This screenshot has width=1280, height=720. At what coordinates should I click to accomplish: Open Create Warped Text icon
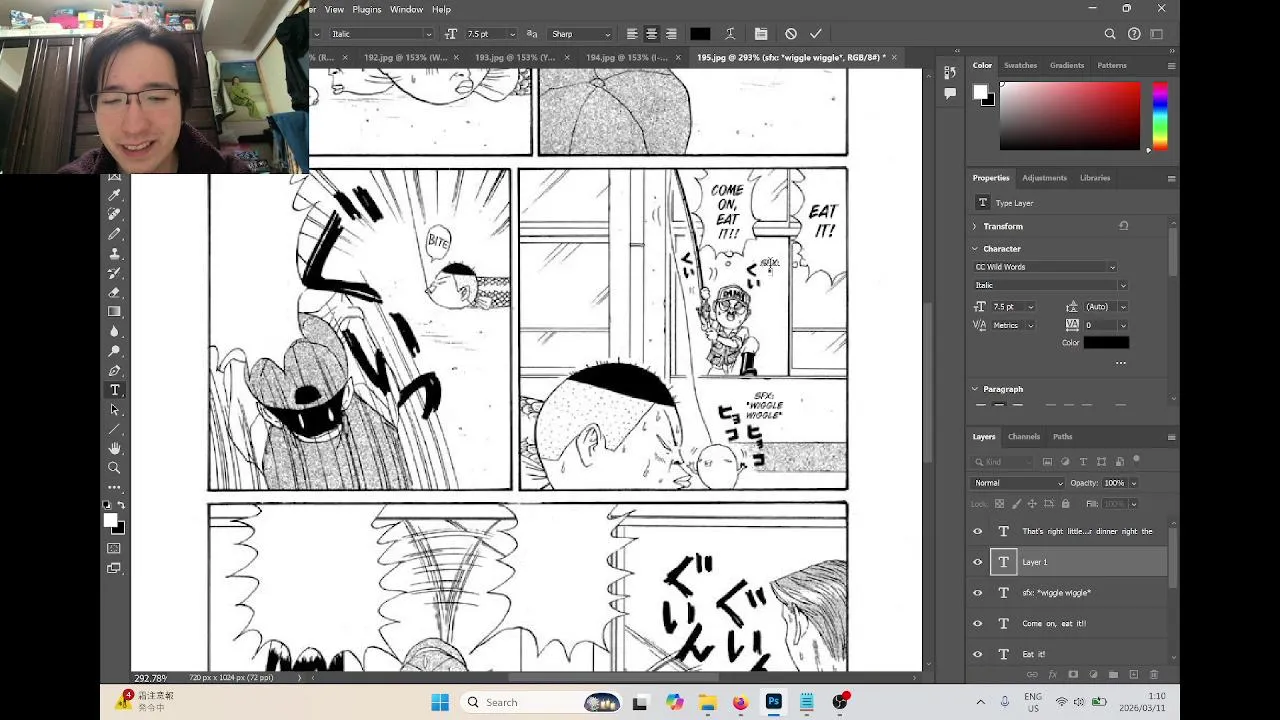[x=730, y=34]
